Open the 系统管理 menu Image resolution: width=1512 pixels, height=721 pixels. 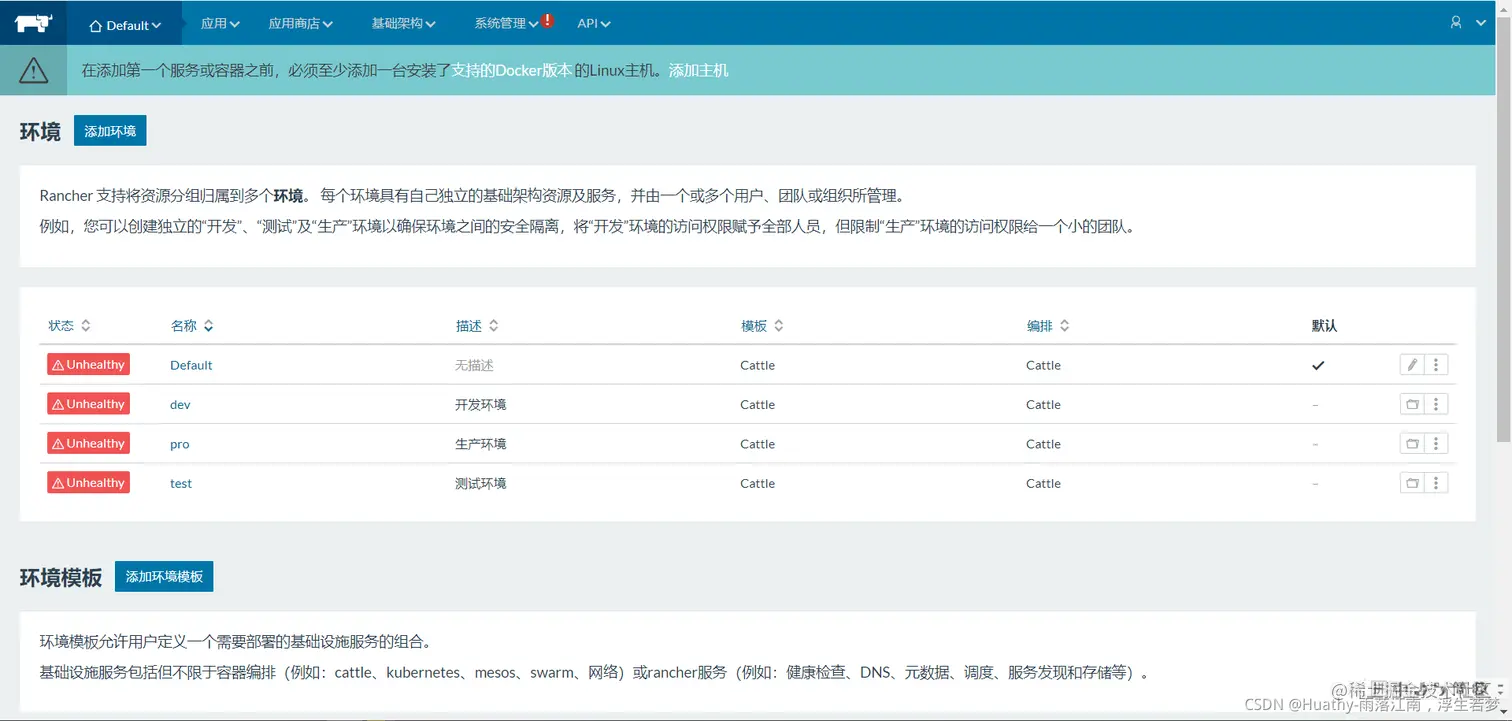pos(506,23)
